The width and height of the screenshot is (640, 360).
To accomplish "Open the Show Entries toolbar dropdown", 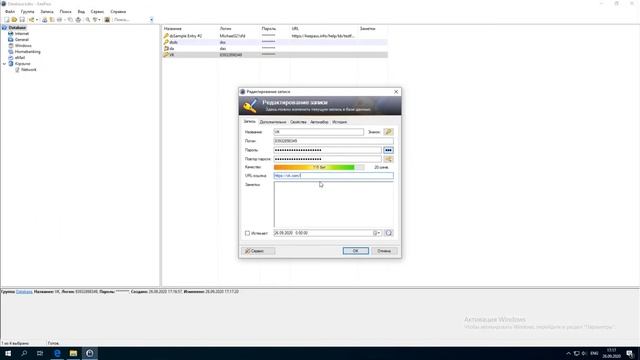I will [x=97, y=20].
